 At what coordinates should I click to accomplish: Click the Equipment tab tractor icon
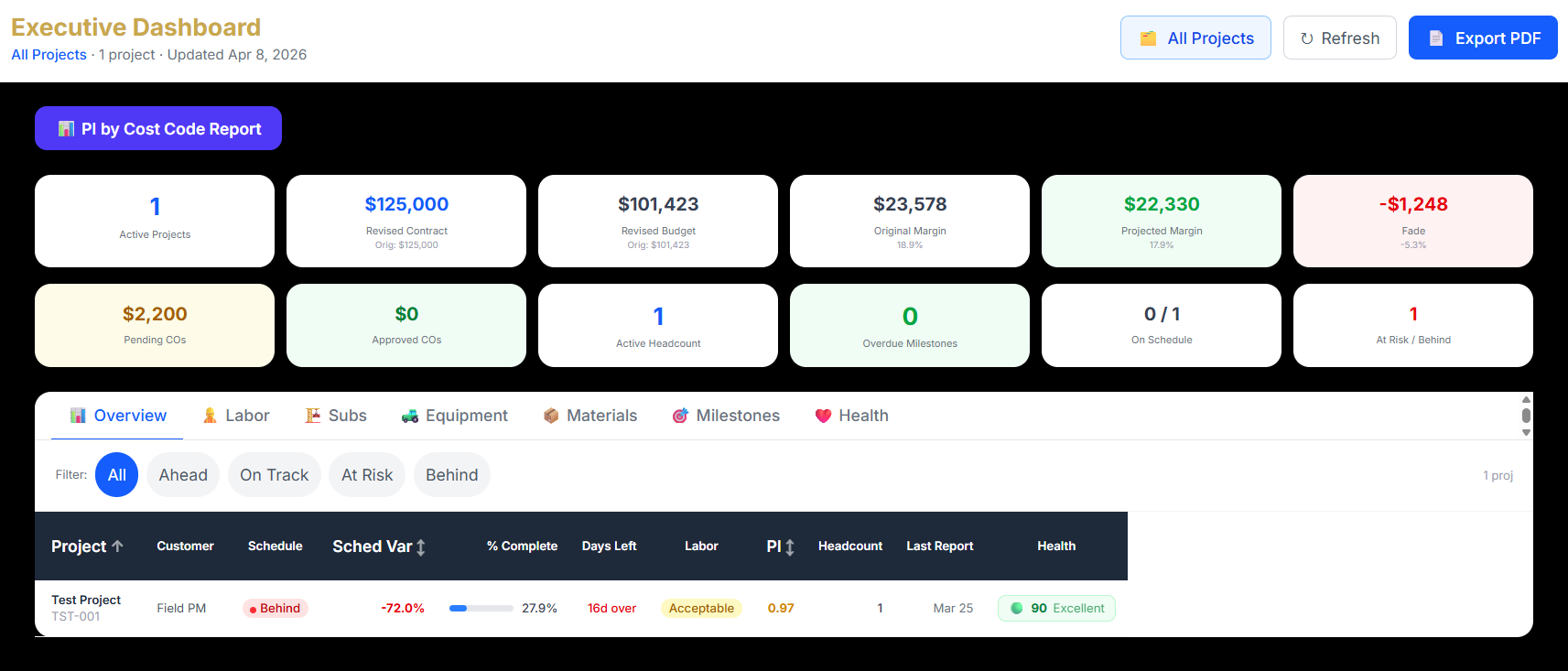pos(410,416)
